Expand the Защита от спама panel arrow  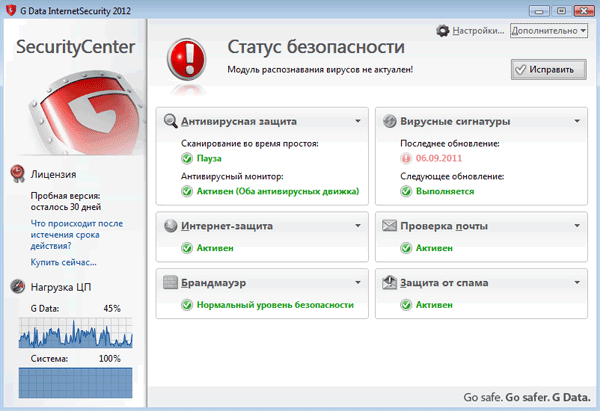577,282
